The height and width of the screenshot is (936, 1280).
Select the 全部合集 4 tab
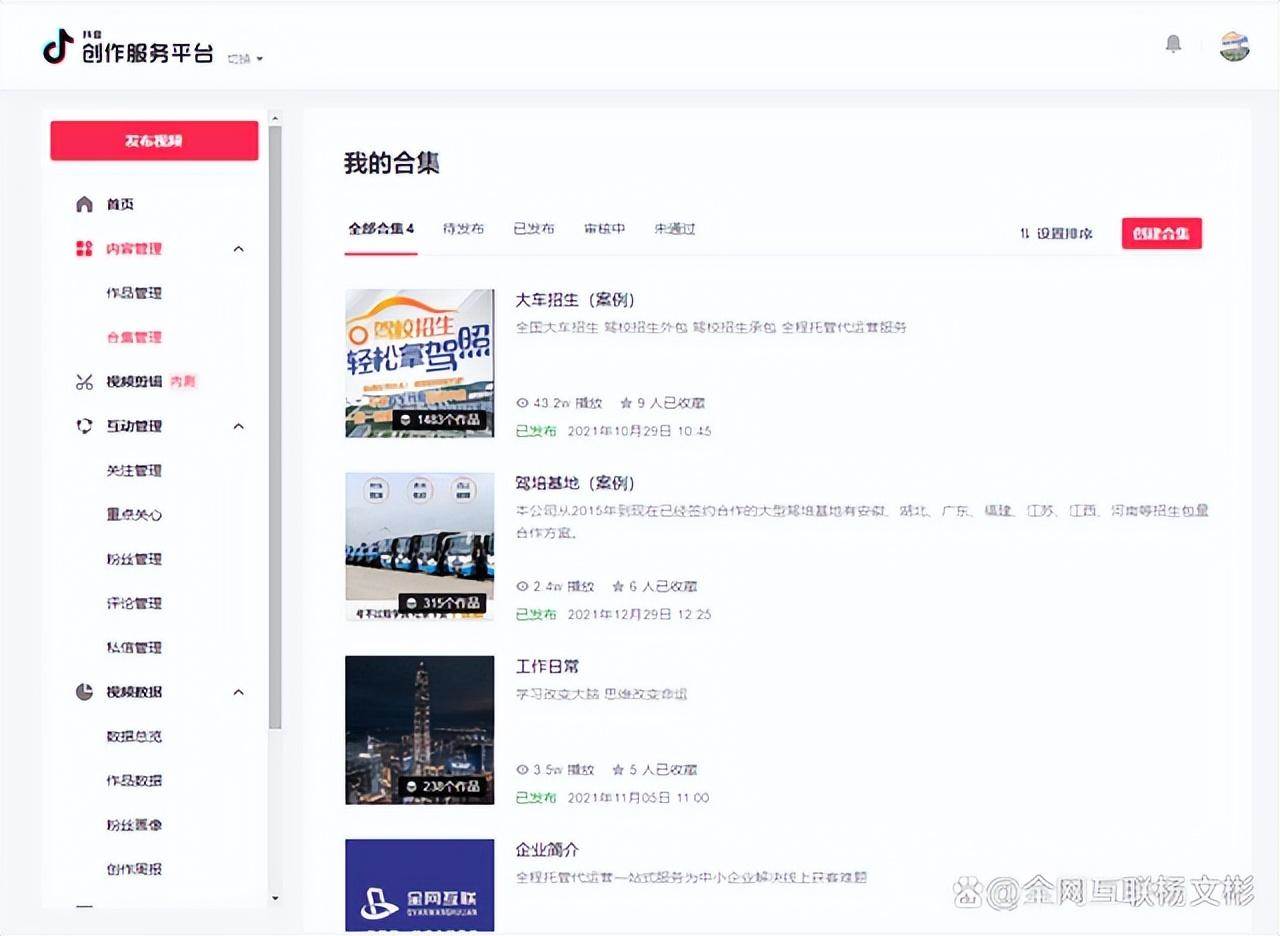(381, 228)
